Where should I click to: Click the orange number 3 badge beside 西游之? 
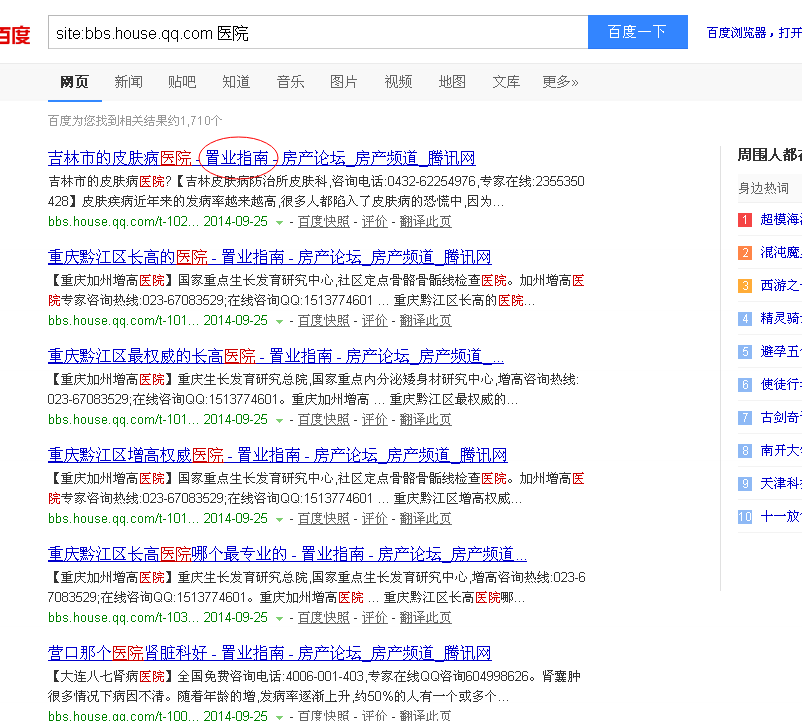[744, 287]
